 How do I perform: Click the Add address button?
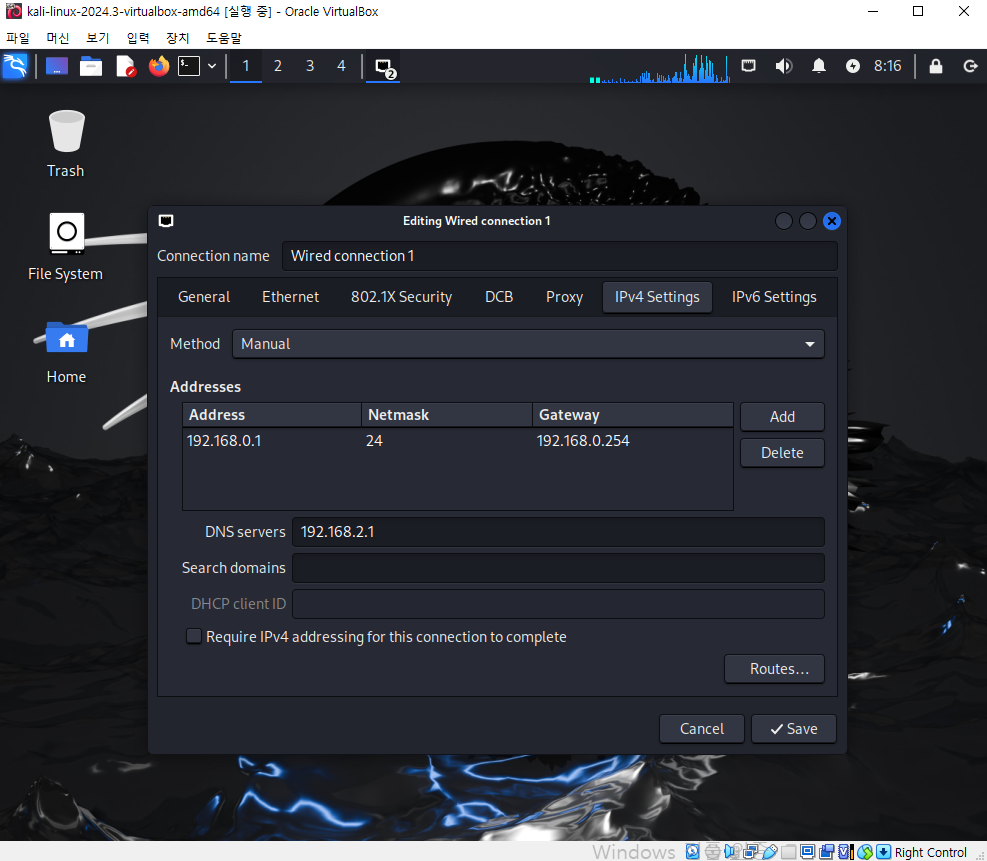tap(782, 417)
